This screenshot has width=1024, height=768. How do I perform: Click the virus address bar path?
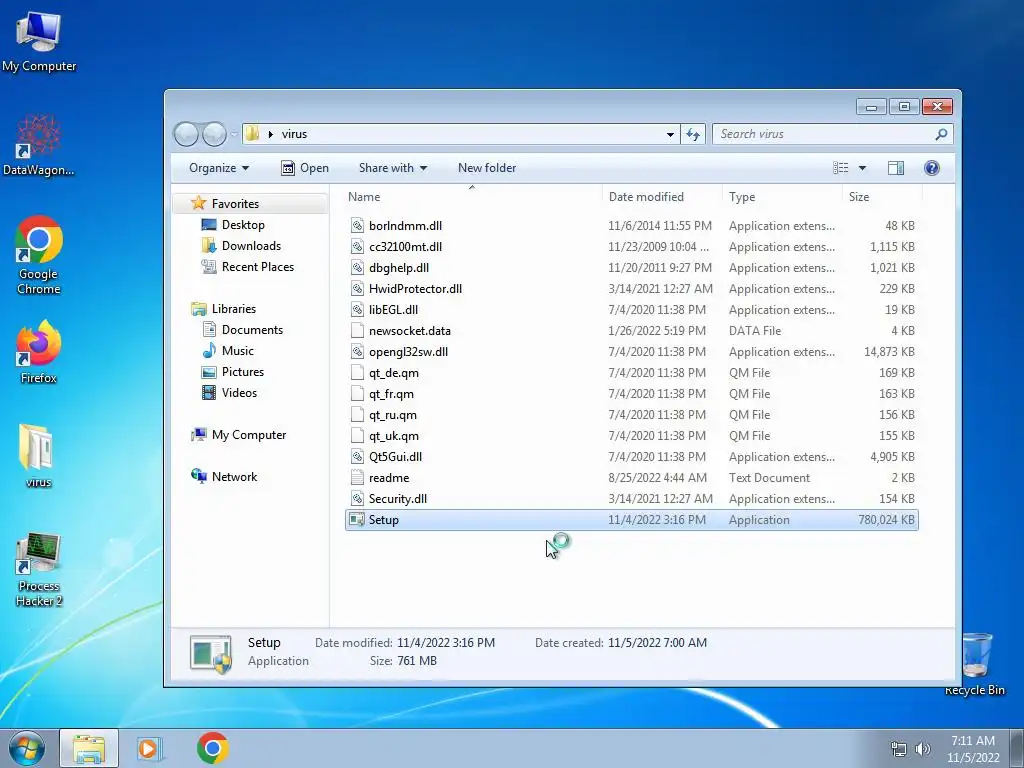[294, 134]
